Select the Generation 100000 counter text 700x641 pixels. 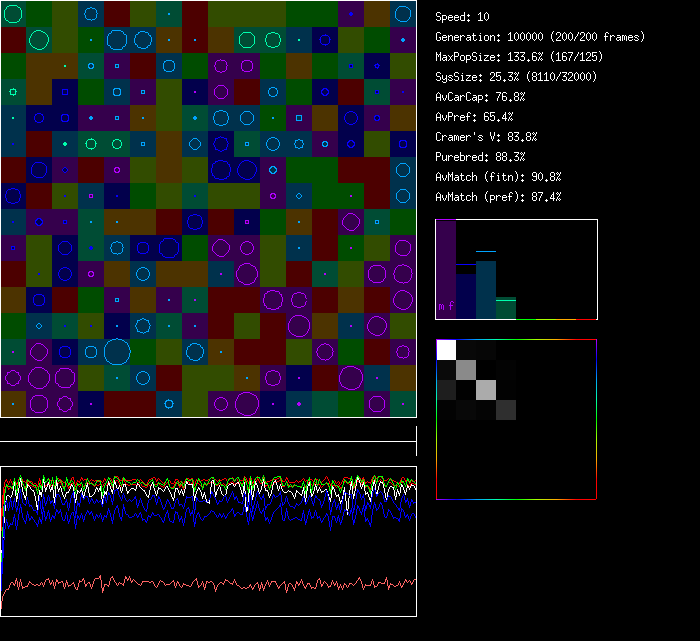(x=540, y=37)
